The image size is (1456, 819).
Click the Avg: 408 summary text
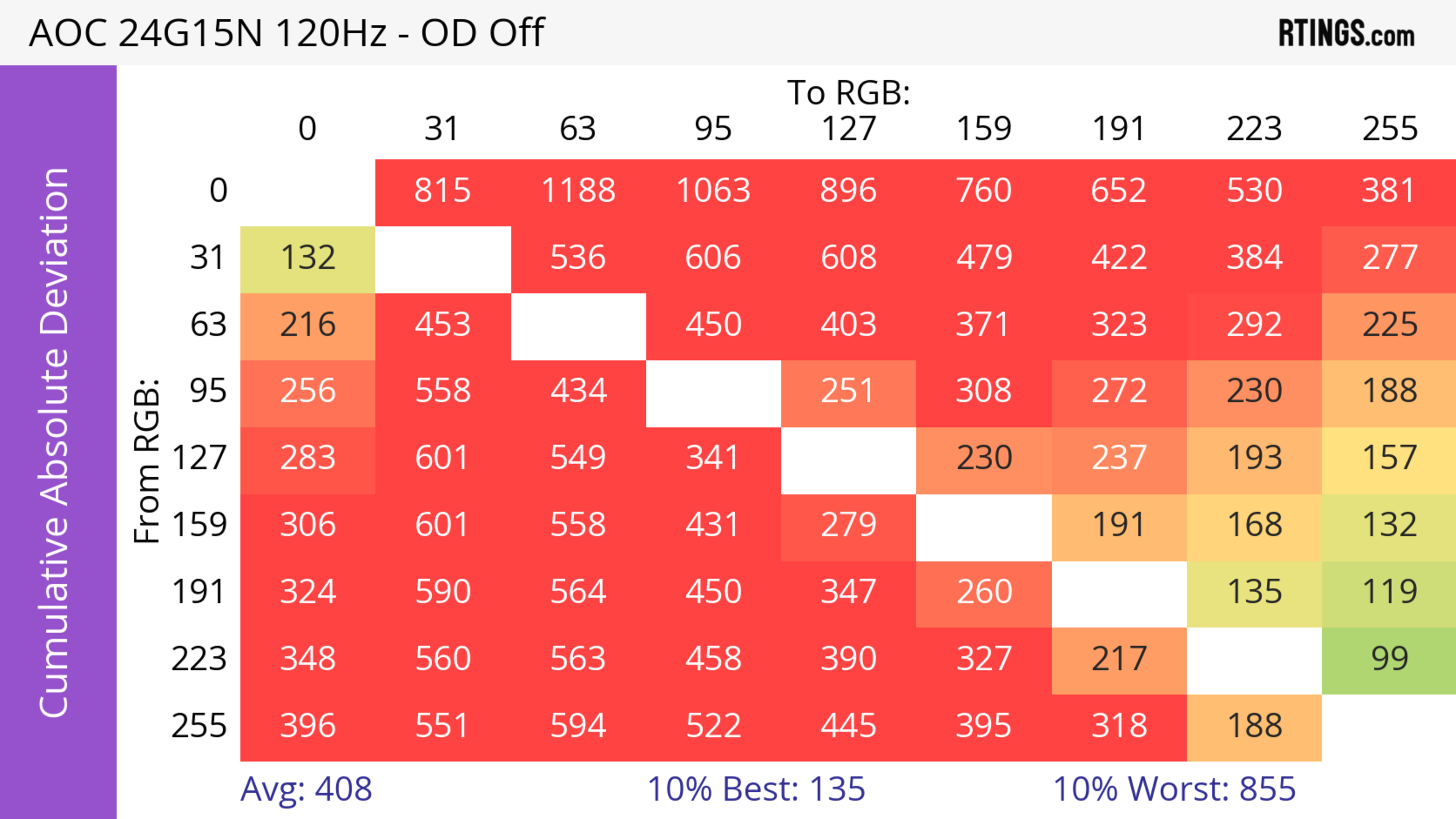[x=306, y=789]
